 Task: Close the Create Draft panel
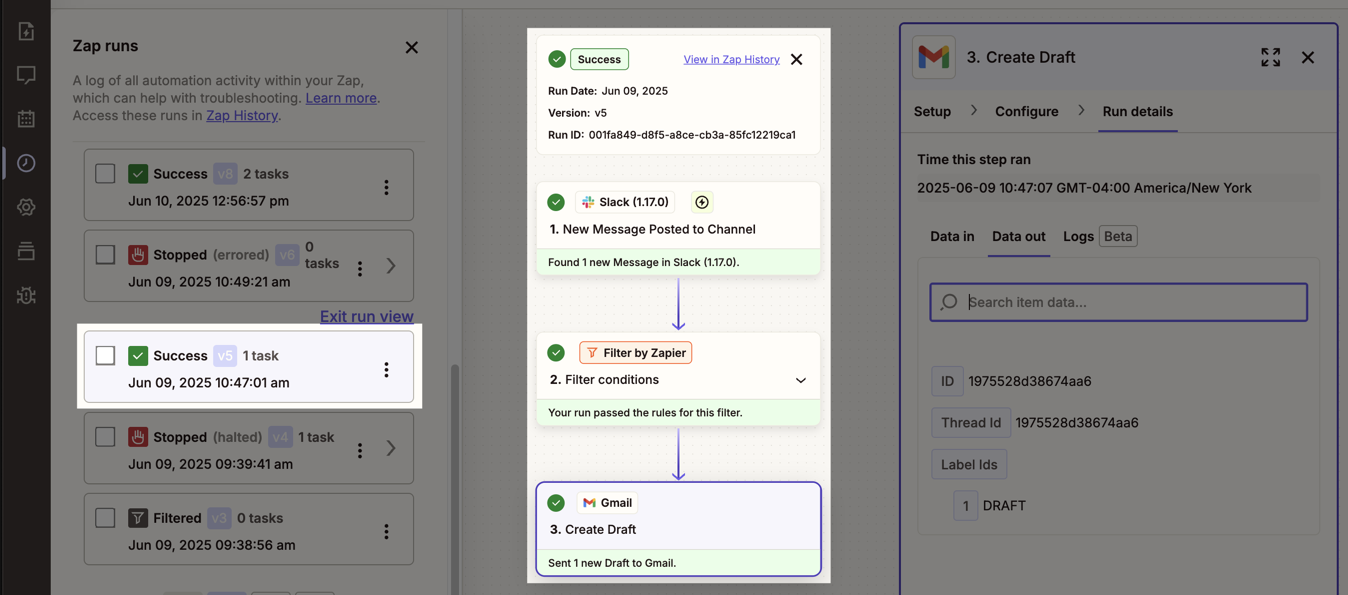1308,57
